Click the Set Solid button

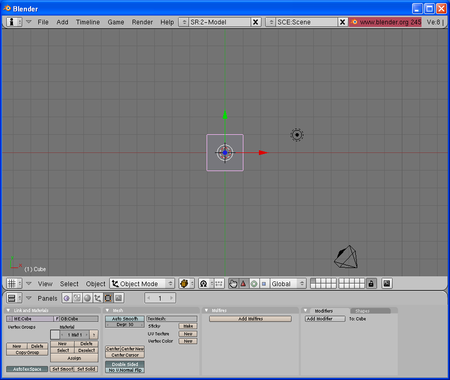tap(86, 369)
